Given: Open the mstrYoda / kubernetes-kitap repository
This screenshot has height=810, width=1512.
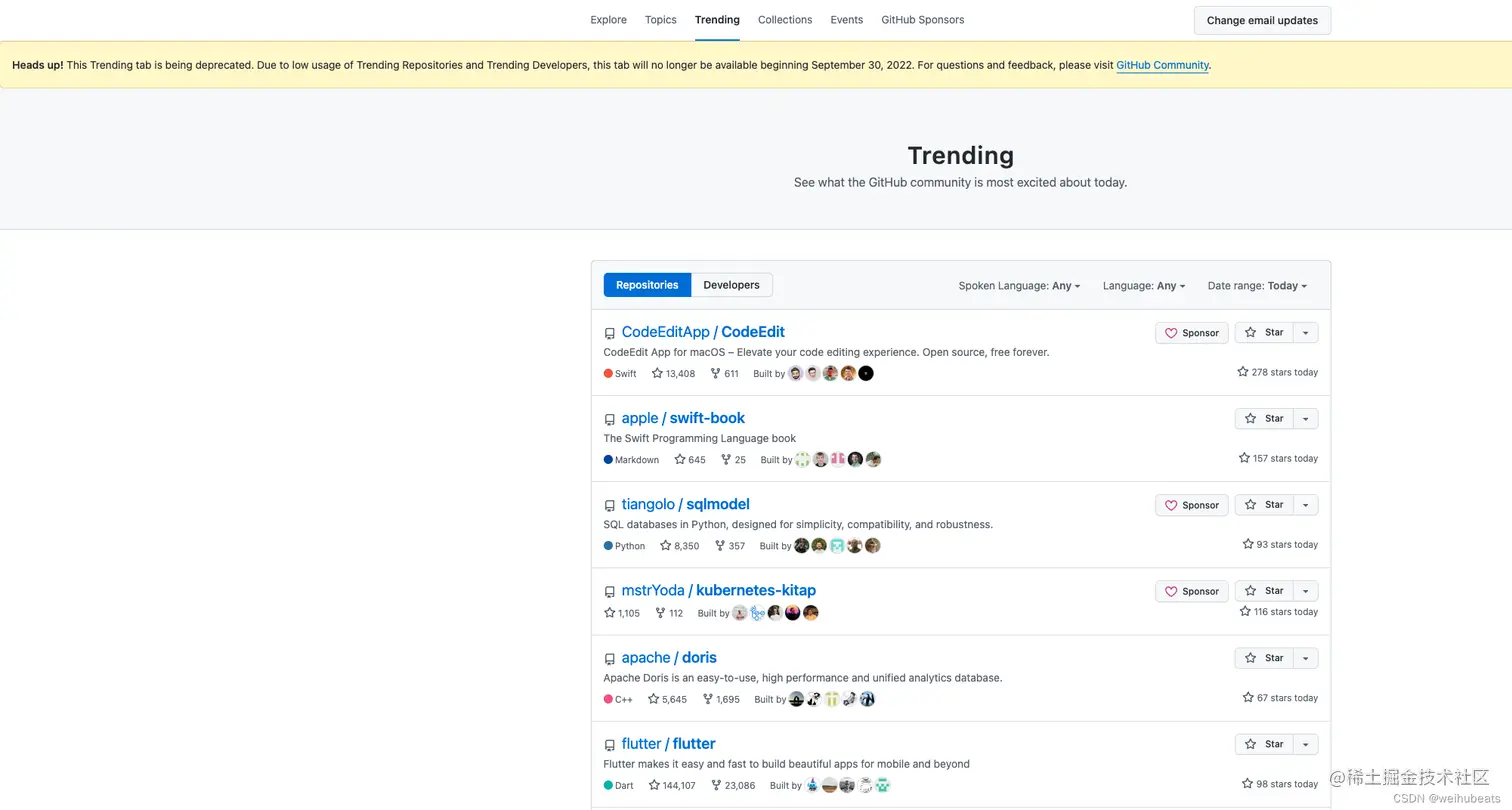Looking at the screenshot, I should pos(718,590).
